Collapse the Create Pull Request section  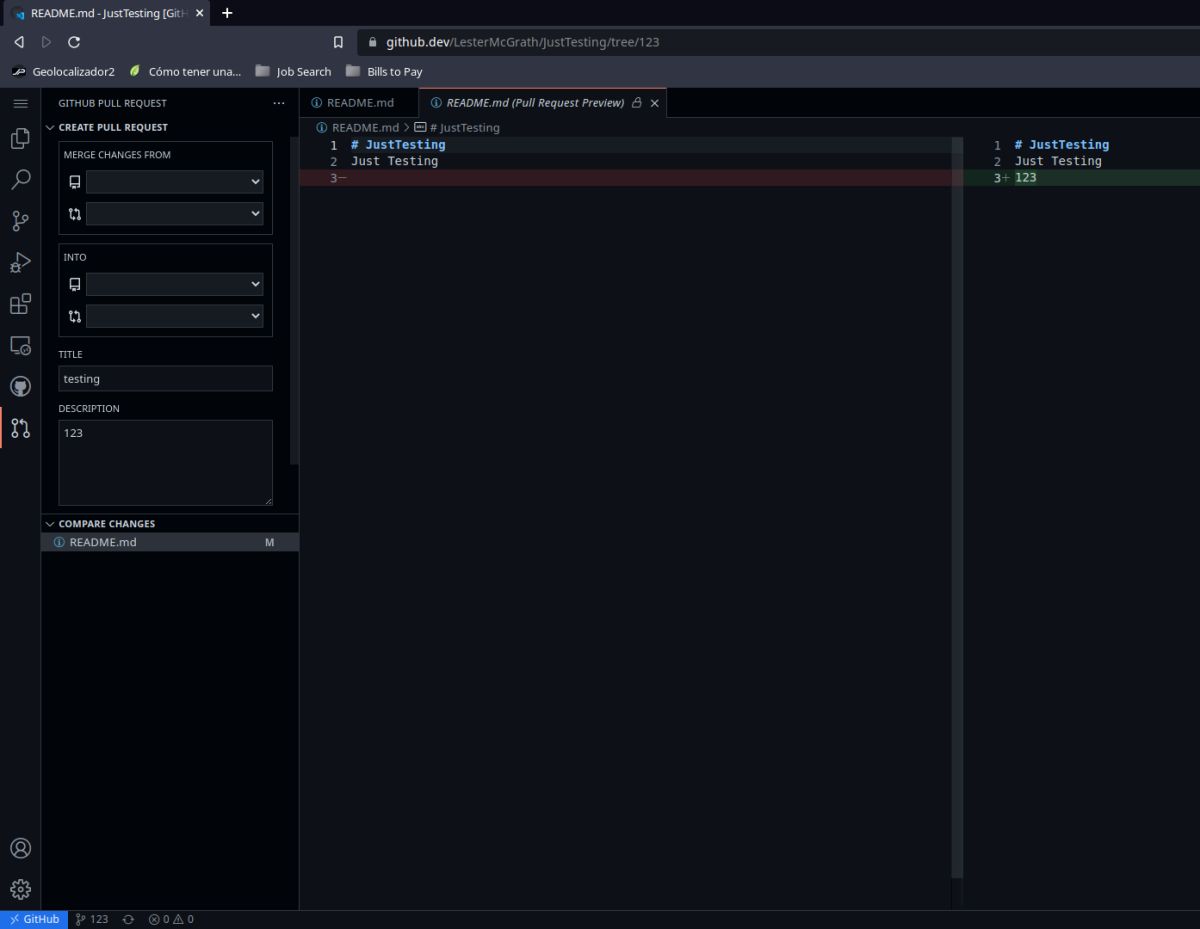point(51,127)
